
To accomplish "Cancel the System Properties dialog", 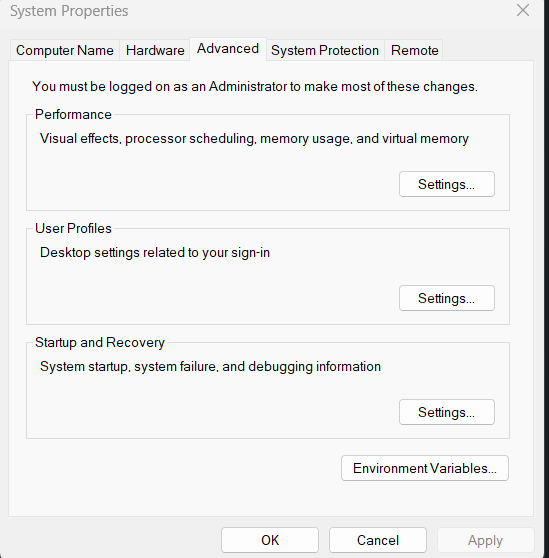I will click(378, 540).
